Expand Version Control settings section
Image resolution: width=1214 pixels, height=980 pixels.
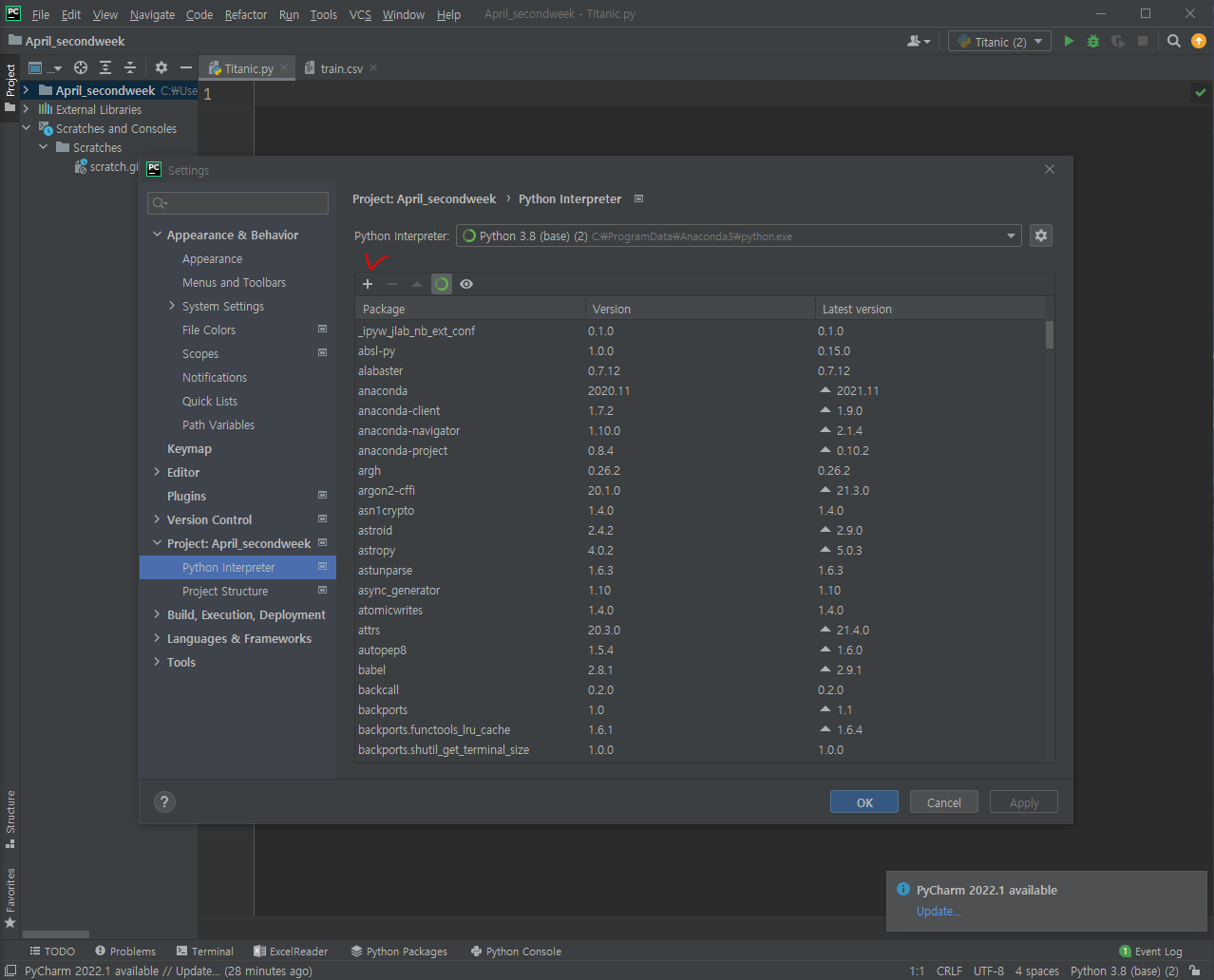157,519
